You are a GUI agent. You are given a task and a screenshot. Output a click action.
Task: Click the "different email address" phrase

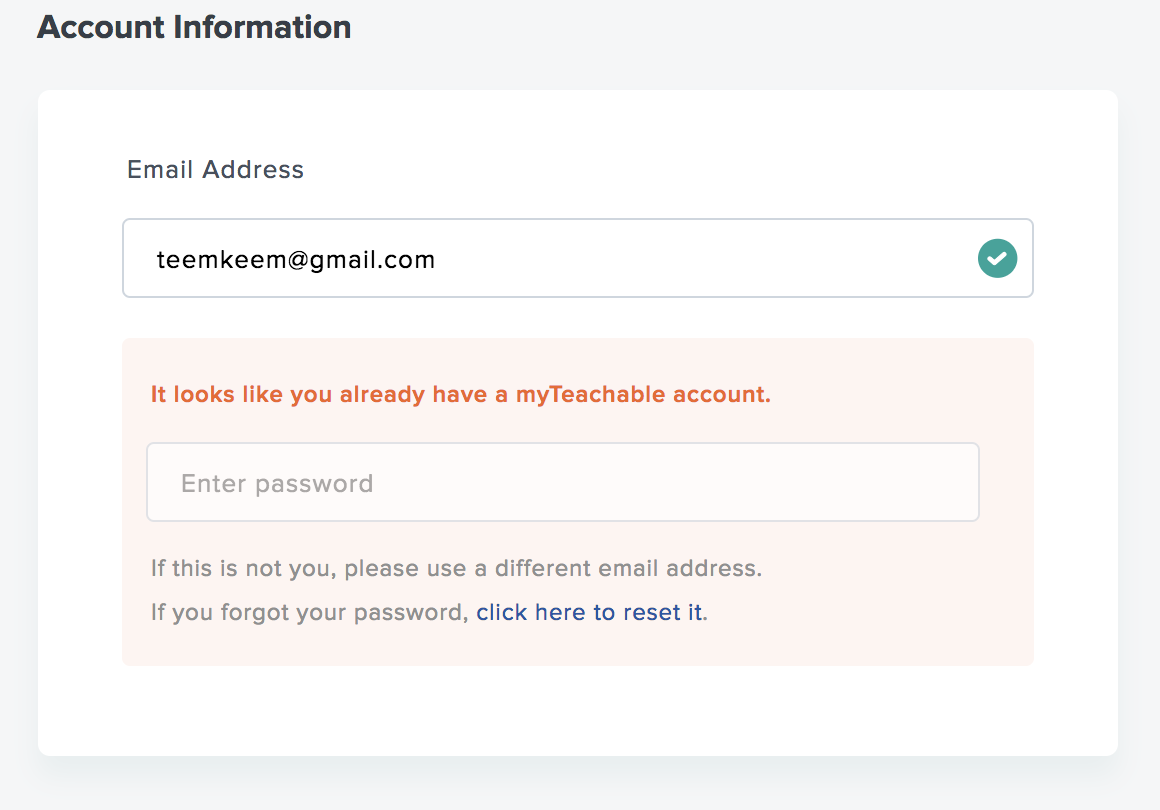(x=627, y=568)
